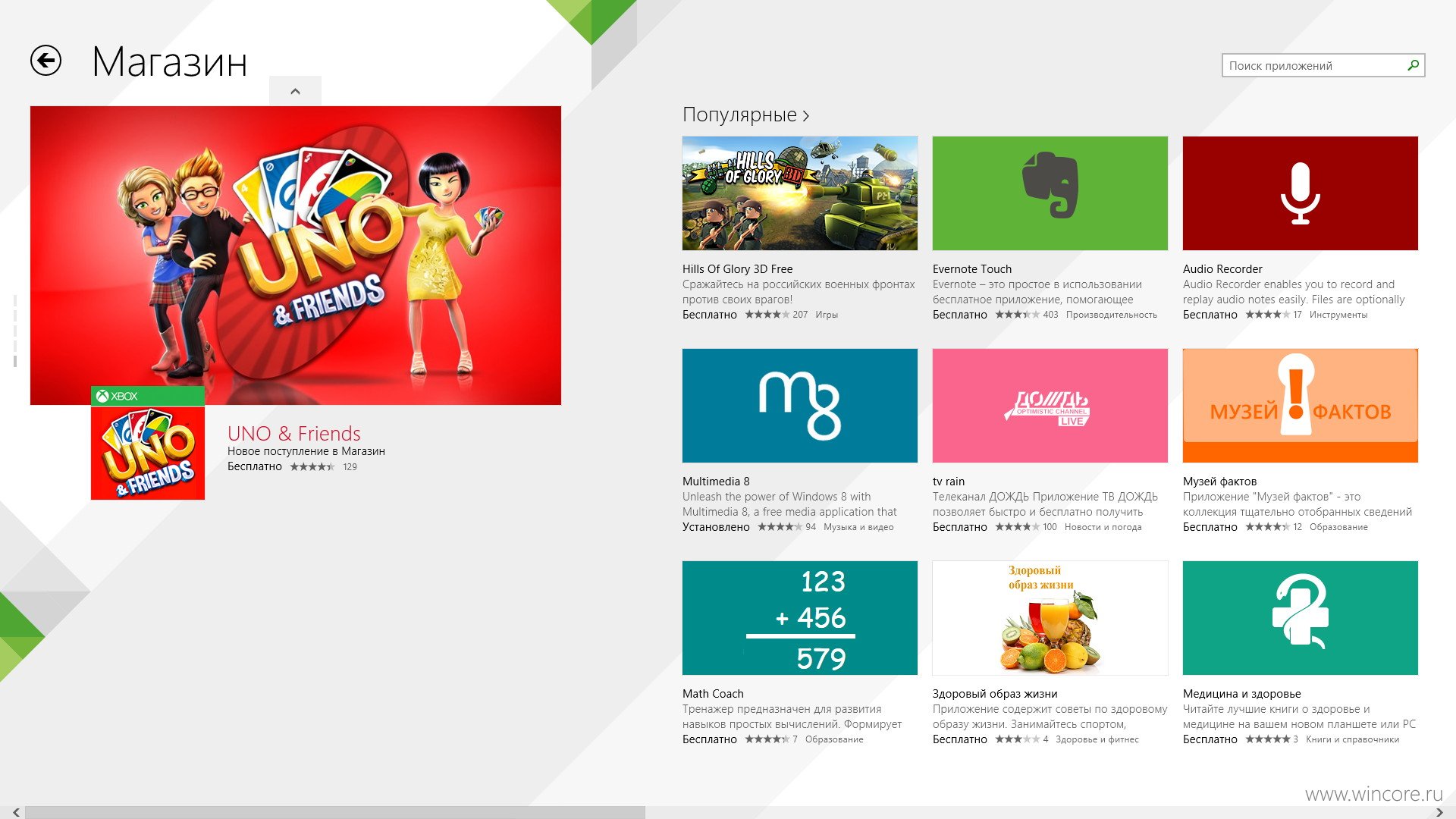The width and height of the screenshot is (1456, 819).
Task: Click the star rating of Evernote Touch
Action: 1017,314
